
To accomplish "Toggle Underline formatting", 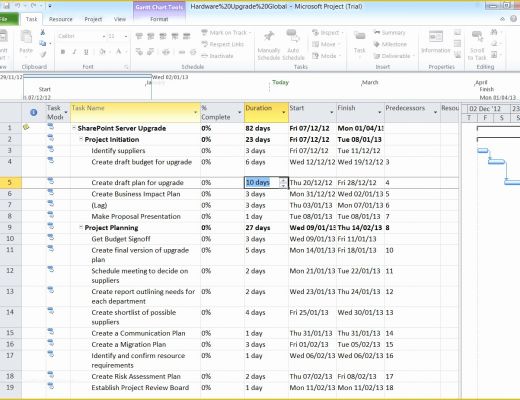I will [x=86, y=52].
